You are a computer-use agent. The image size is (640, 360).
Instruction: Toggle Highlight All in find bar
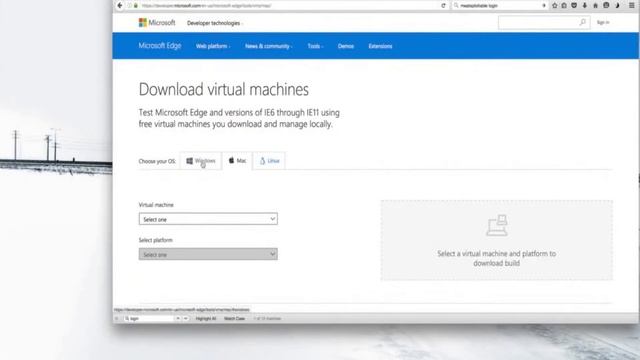[206, 318]
